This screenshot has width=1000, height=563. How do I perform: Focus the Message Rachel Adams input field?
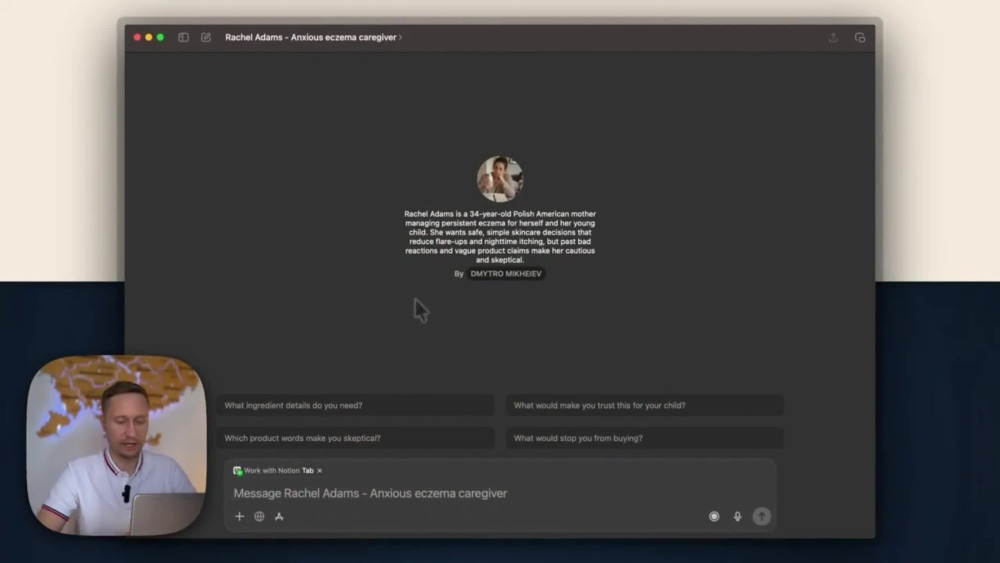pos(500,494)
